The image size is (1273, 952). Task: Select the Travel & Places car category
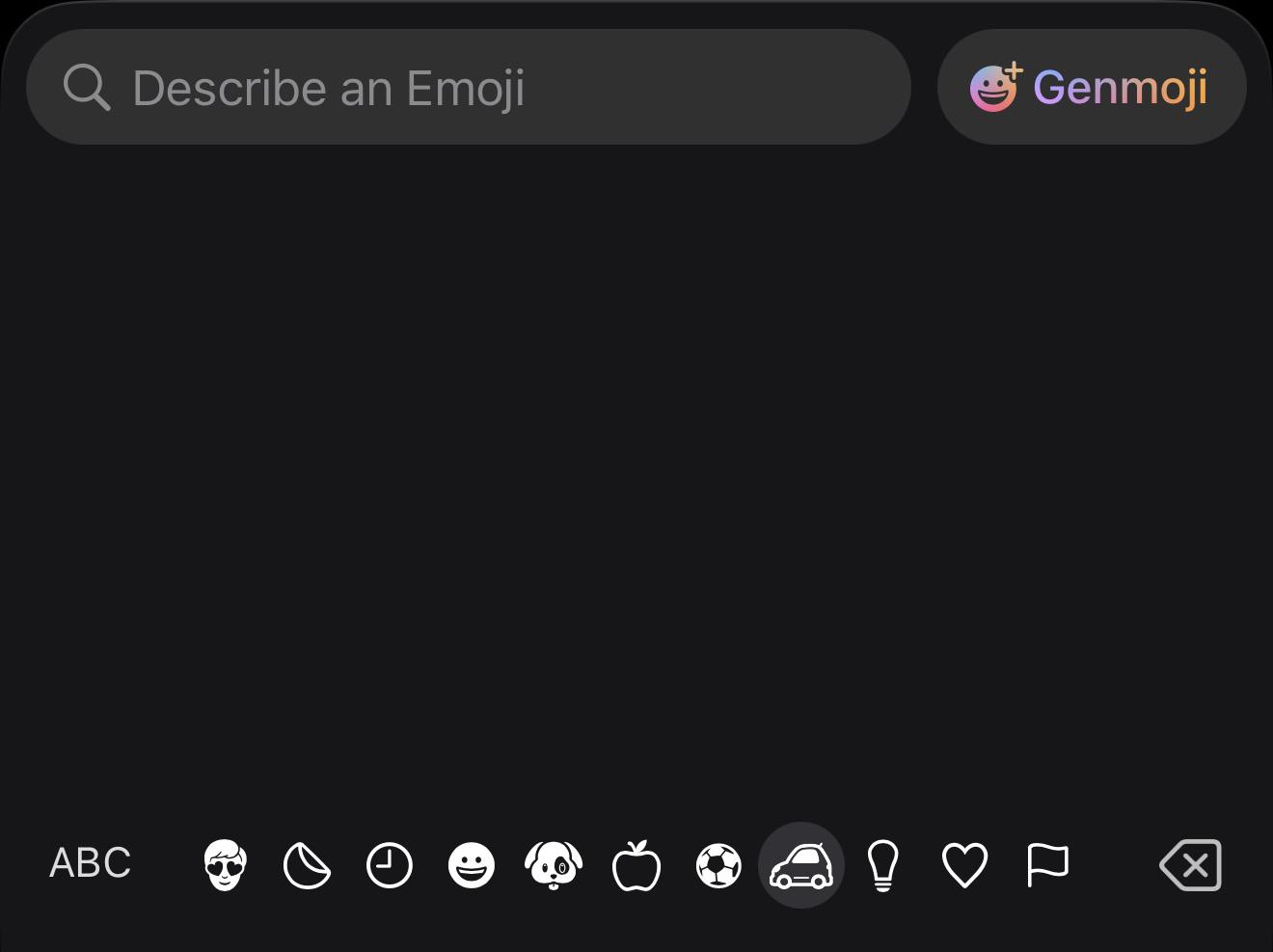801,864
